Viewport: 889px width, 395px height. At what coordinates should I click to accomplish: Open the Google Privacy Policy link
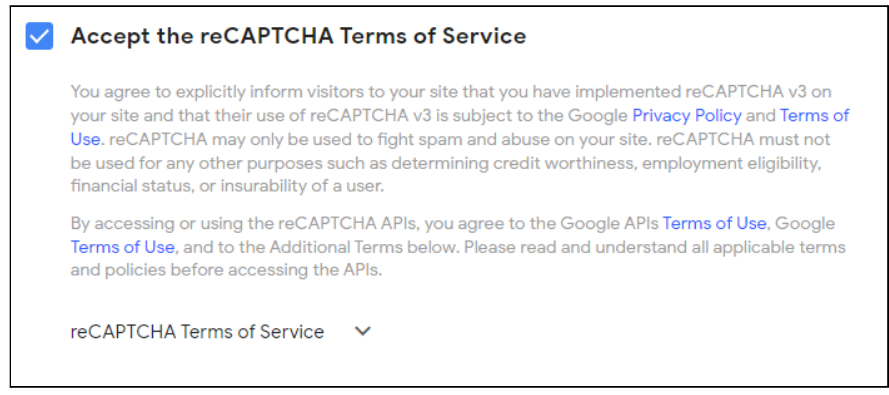tap(687, 116)
